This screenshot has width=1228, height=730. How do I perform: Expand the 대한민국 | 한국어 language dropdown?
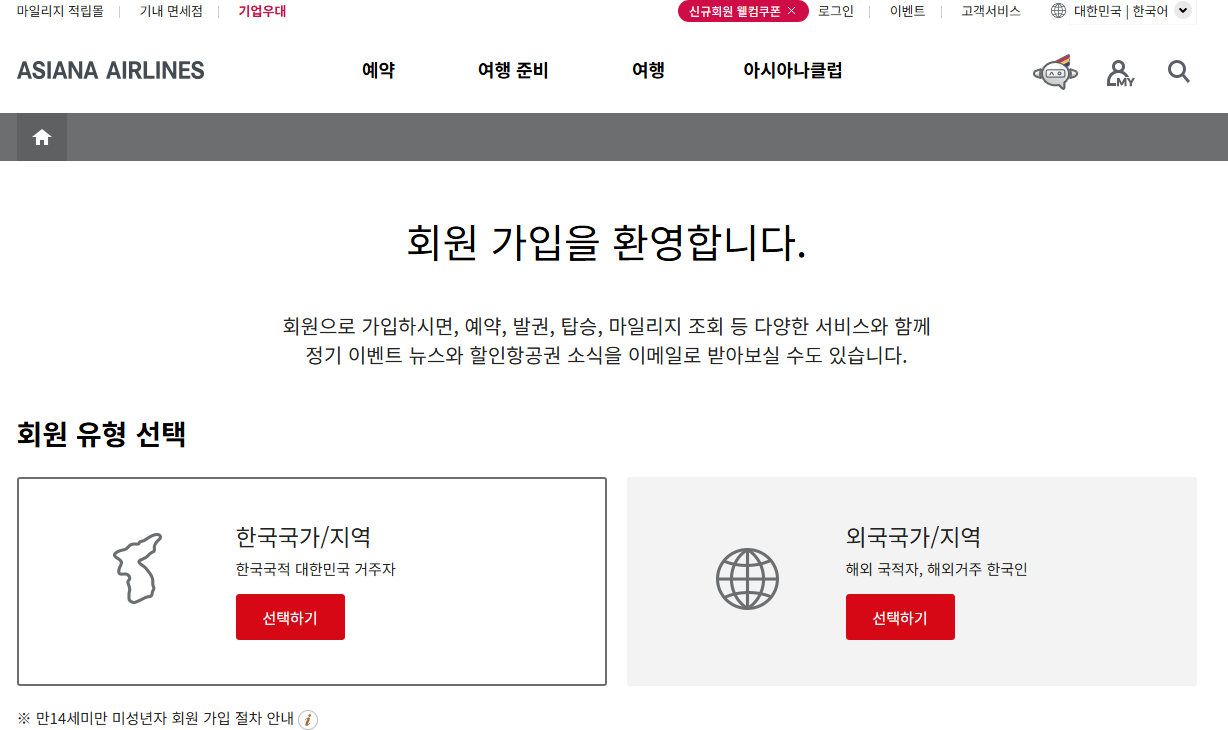[1183, 11]
